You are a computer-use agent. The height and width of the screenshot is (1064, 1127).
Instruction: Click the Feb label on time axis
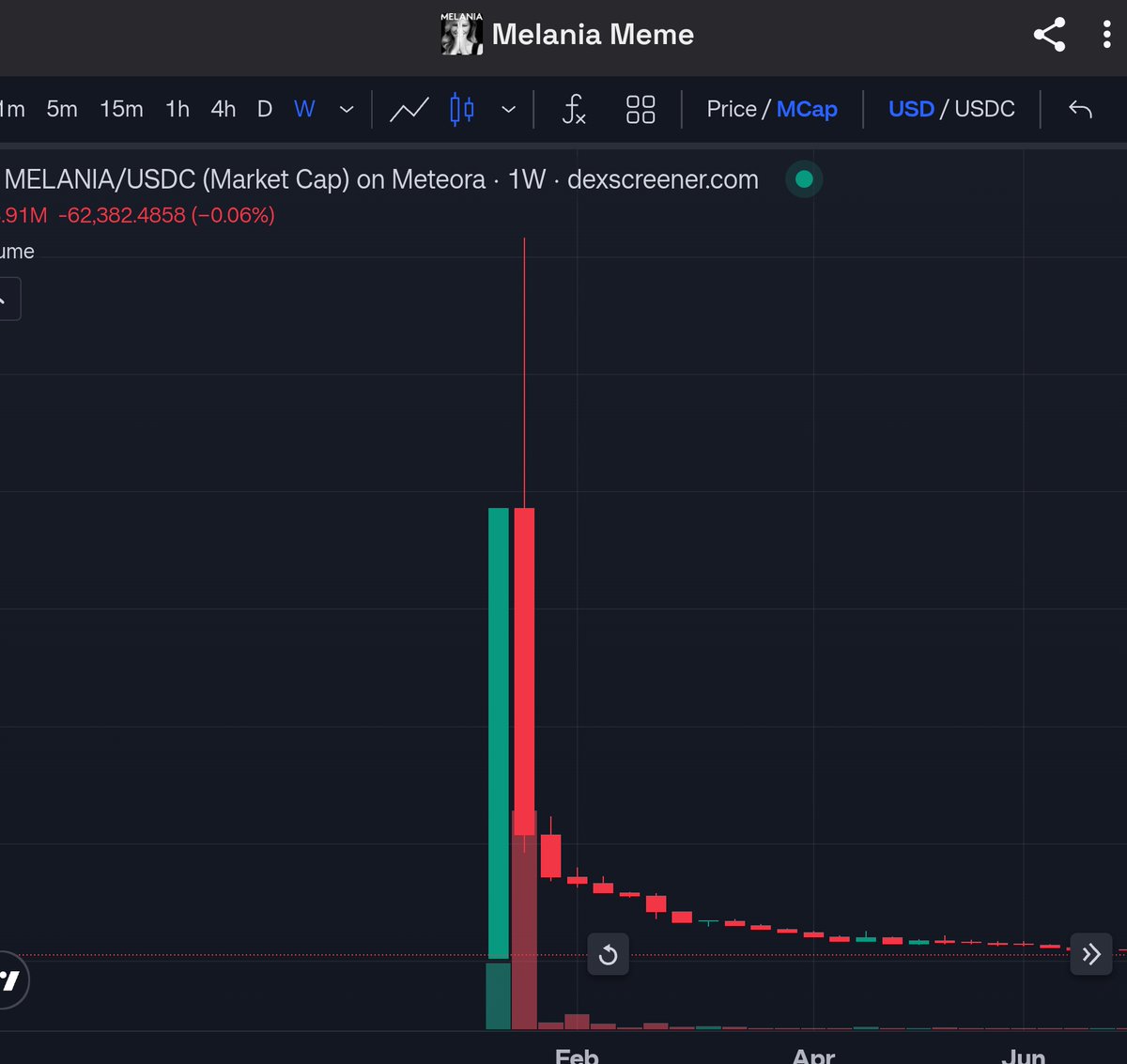577,1056
